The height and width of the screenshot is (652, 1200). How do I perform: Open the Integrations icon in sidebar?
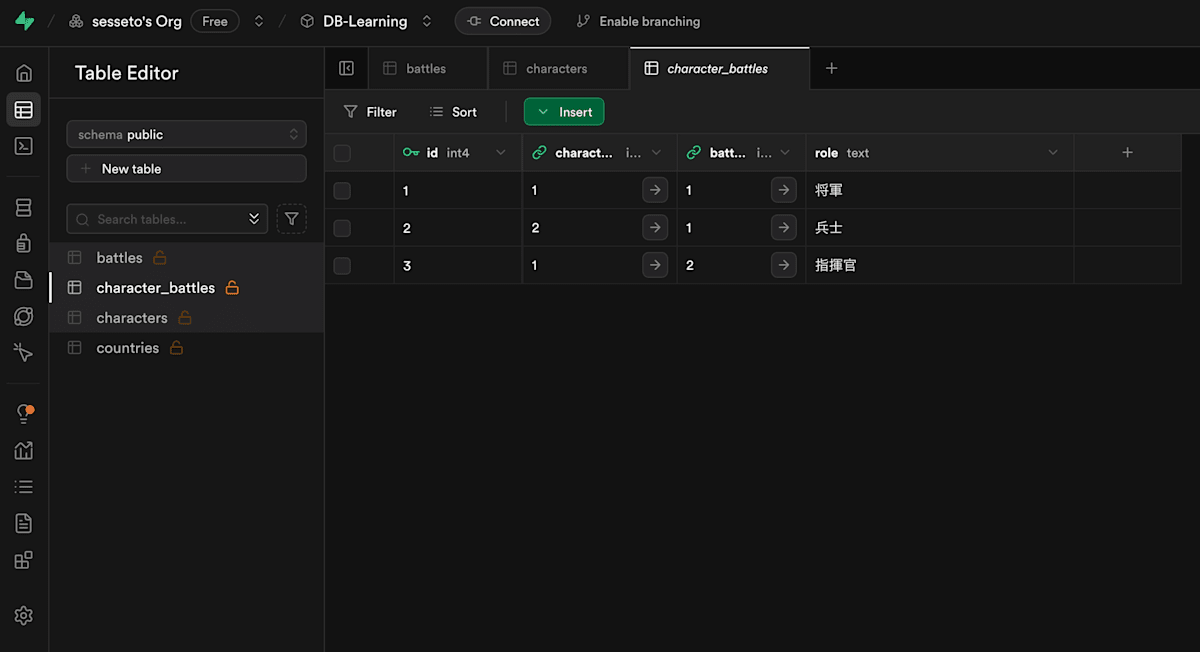(x=24, y=559)
